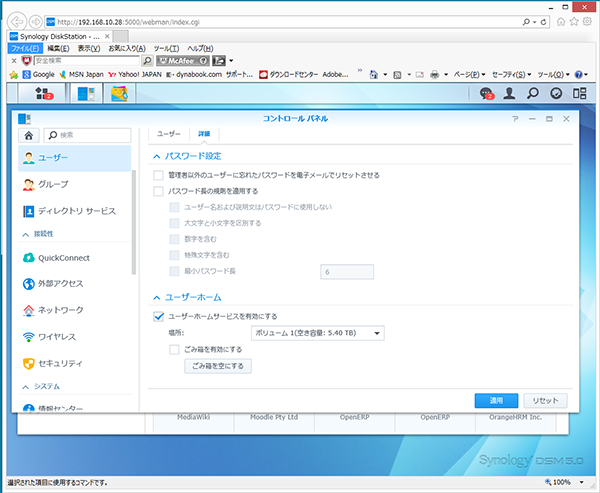Open セキュリティ sidebar item
Viewport: 600px width, 493px height.
click(75, 363)
